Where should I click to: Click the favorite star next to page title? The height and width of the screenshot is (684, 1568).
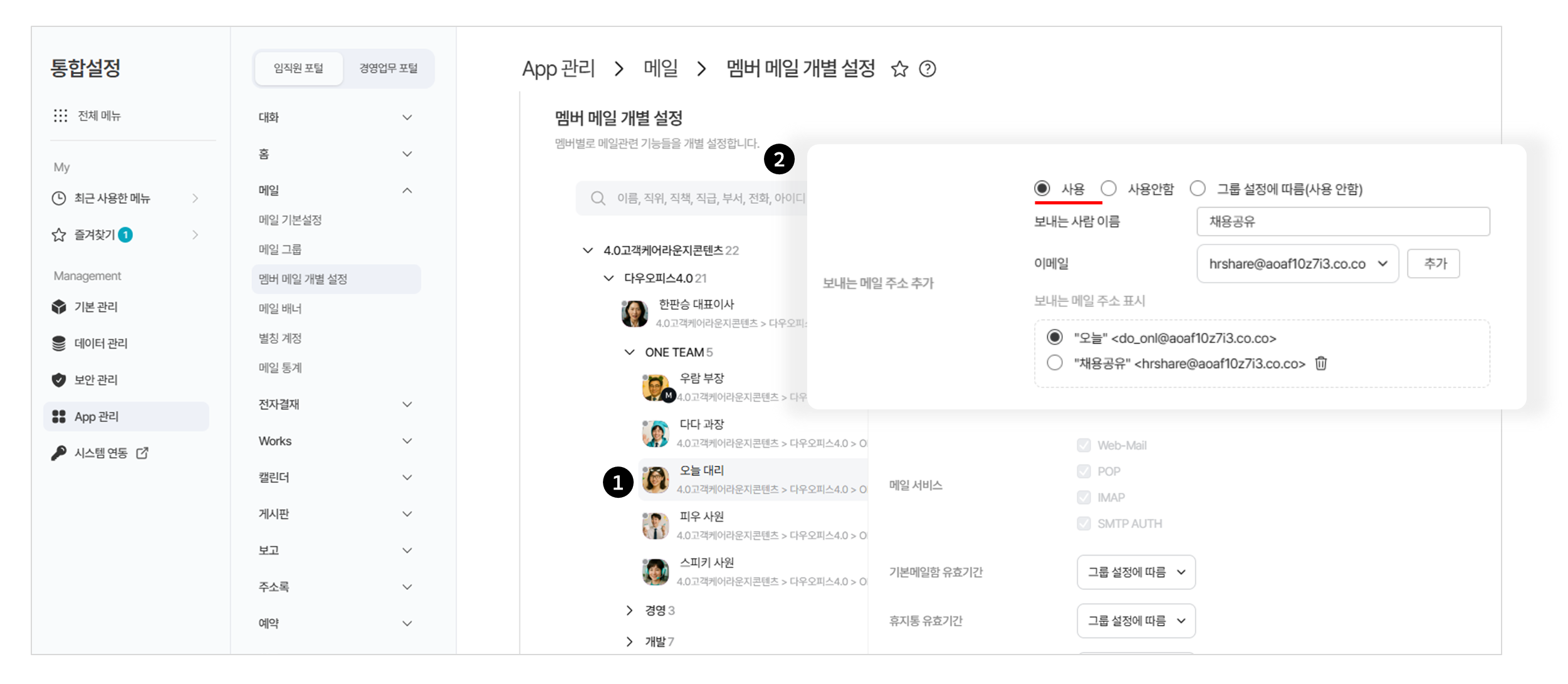(x=899, y=69)
